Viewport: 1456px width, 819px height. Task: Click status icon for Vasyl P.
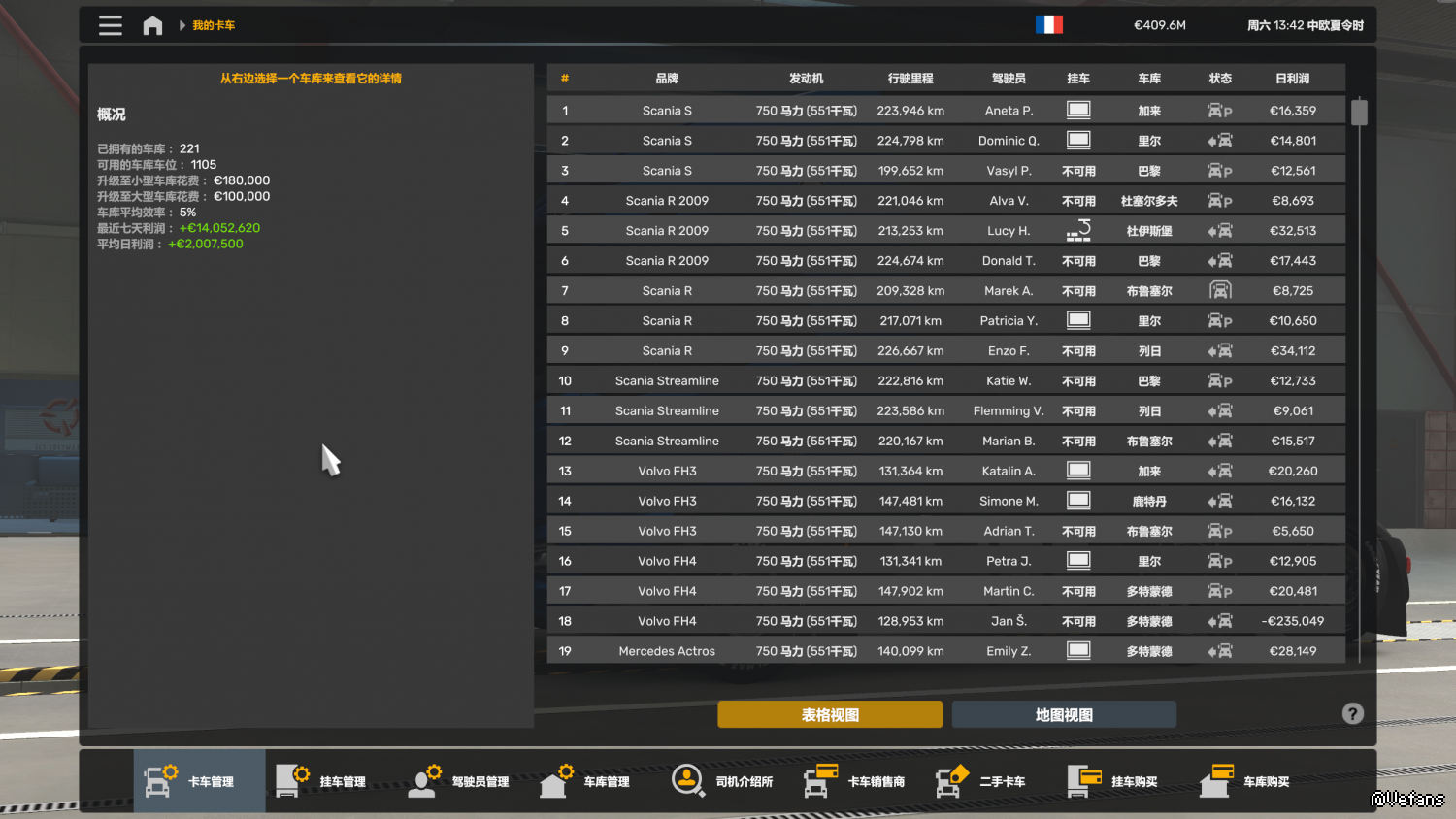point(1220,171)
